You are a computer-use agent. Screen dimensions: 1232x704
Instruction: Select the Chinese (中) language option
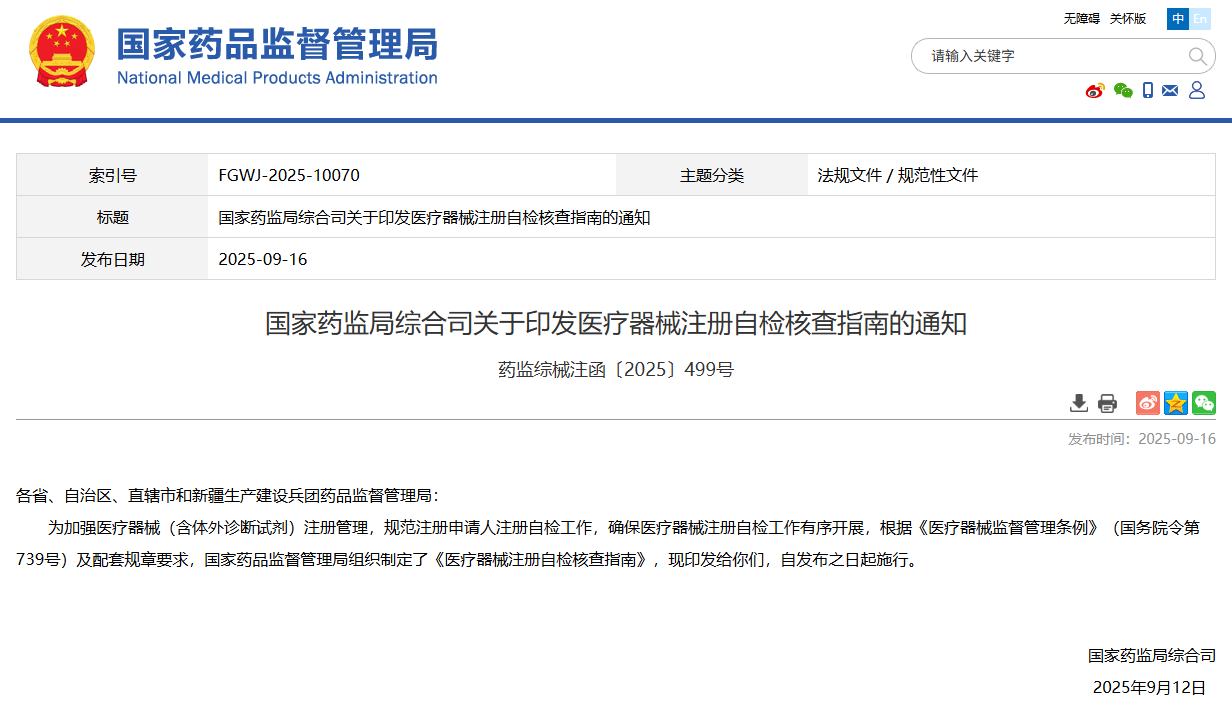tap(1178, 19)
